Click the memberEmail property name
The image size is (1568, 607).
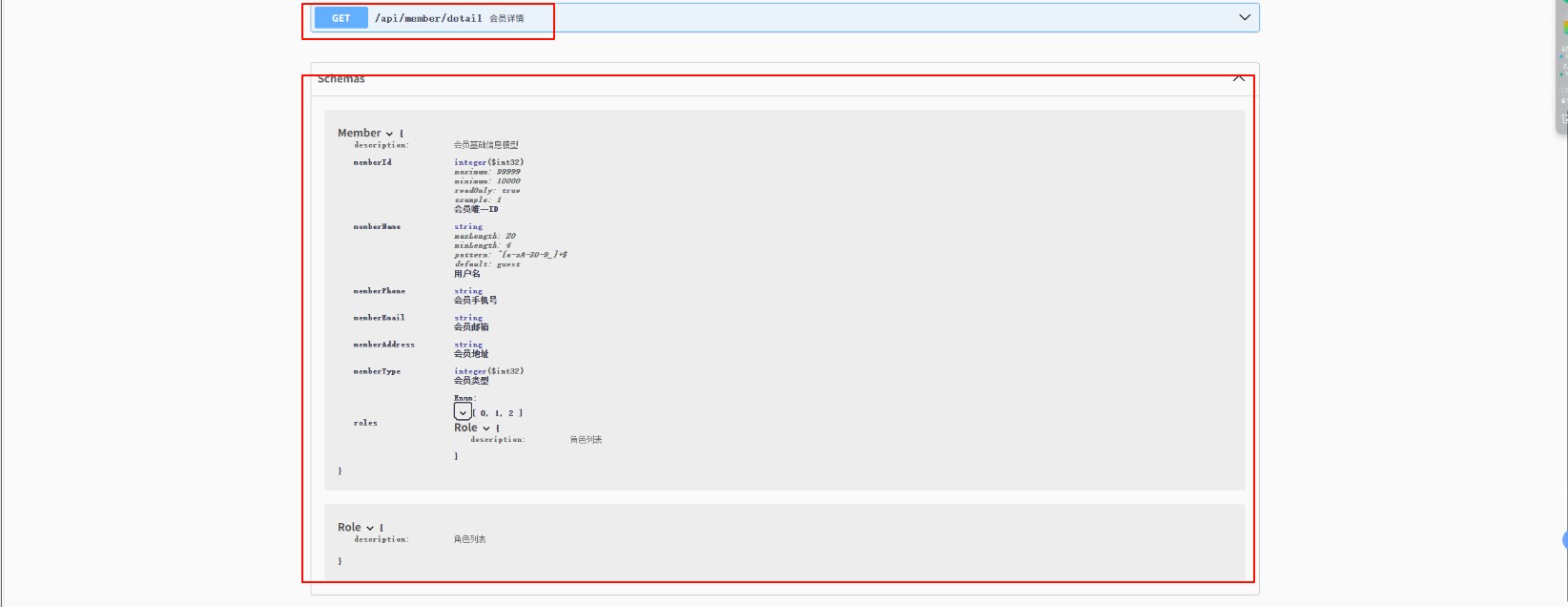379,318
